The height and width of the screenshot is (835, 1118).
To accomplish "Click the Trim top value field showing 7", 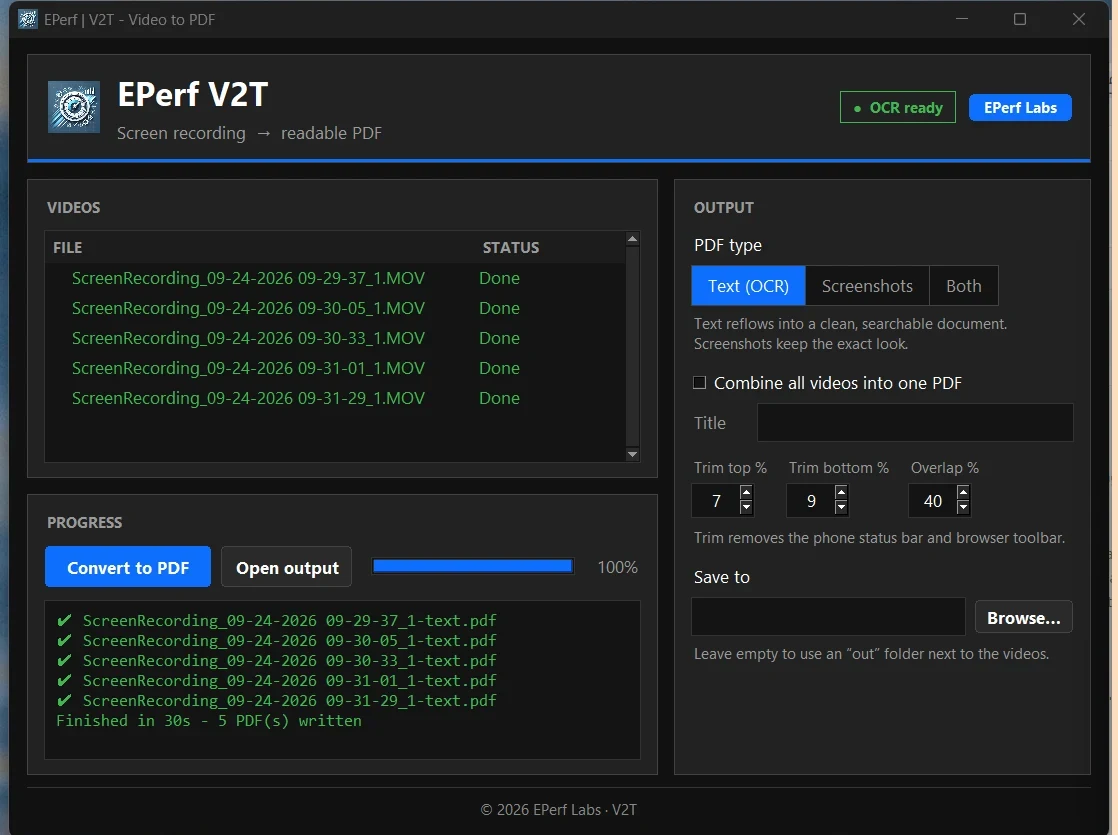I will click(x=715, y=501).
